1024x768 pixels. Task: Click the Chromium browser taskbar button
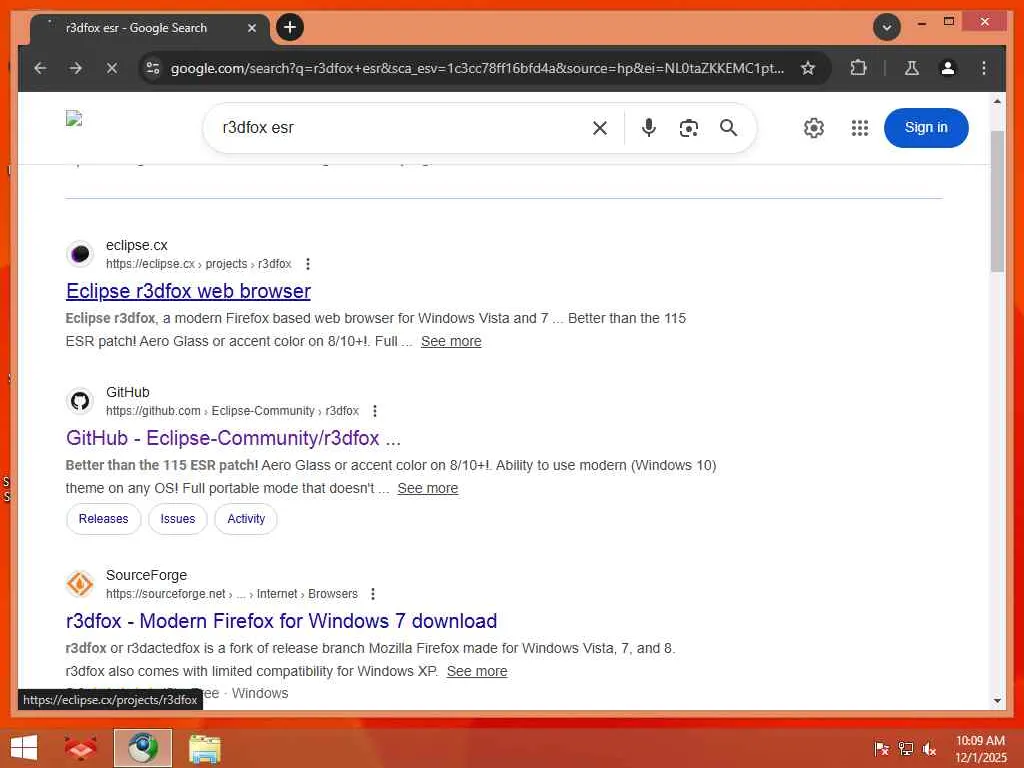pyautogui.click(x=142, y=748)
